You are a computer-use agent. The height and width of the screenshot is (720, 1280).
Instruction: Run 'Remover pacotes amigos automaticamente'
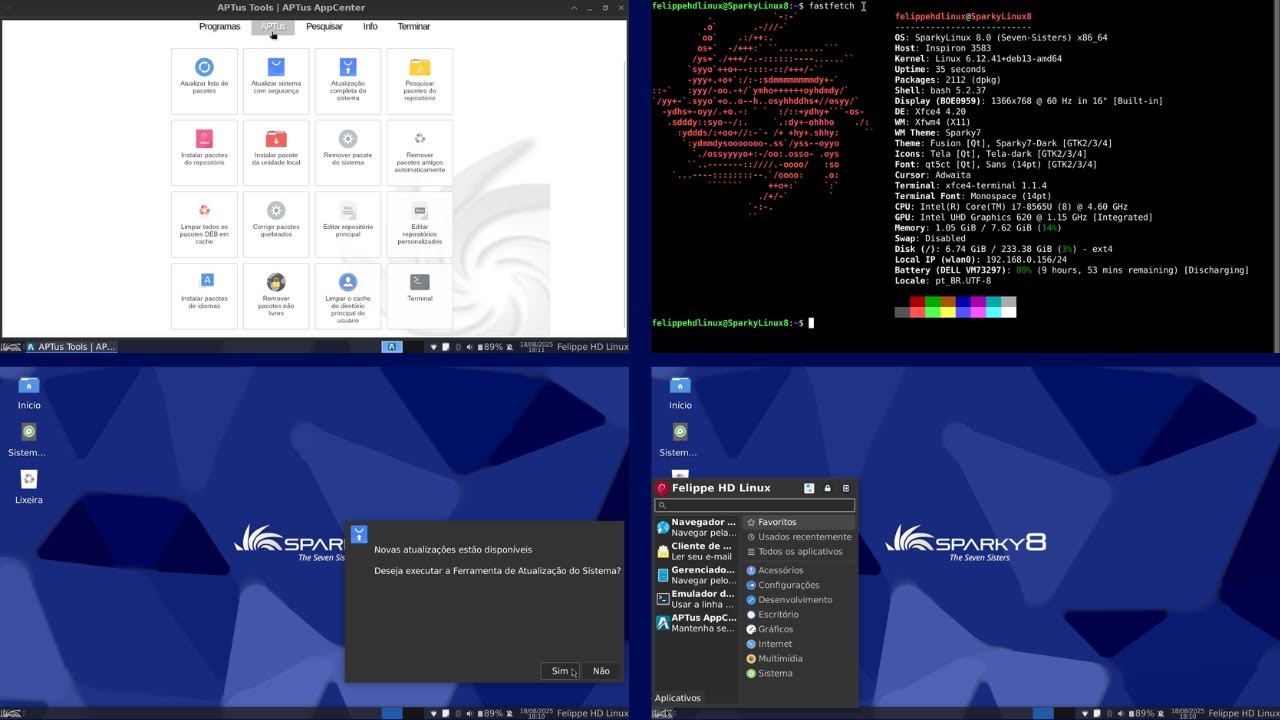(420, 153)
